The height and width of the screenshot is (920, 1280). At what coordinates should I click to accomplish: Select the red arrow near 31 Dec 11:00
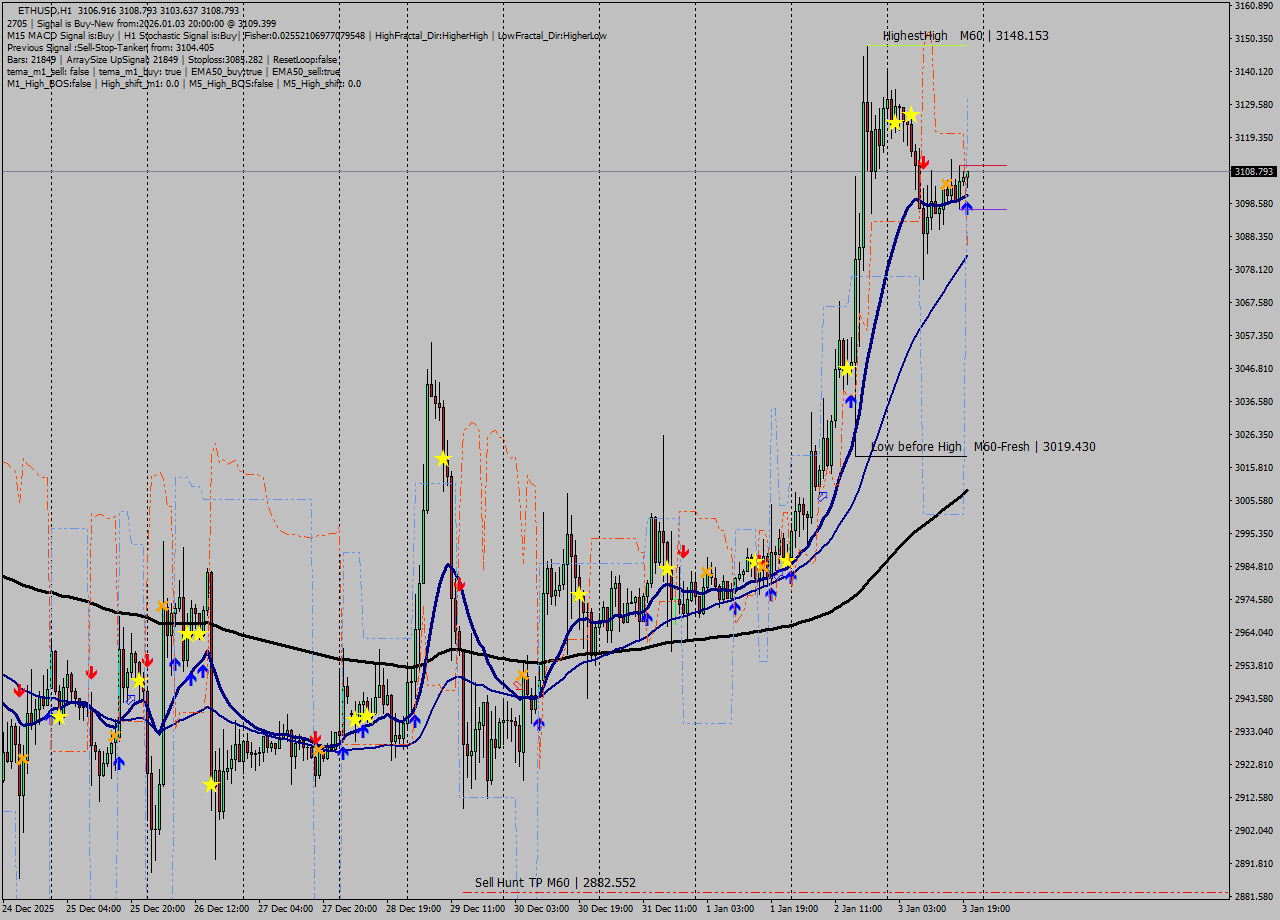coord(684,550)
